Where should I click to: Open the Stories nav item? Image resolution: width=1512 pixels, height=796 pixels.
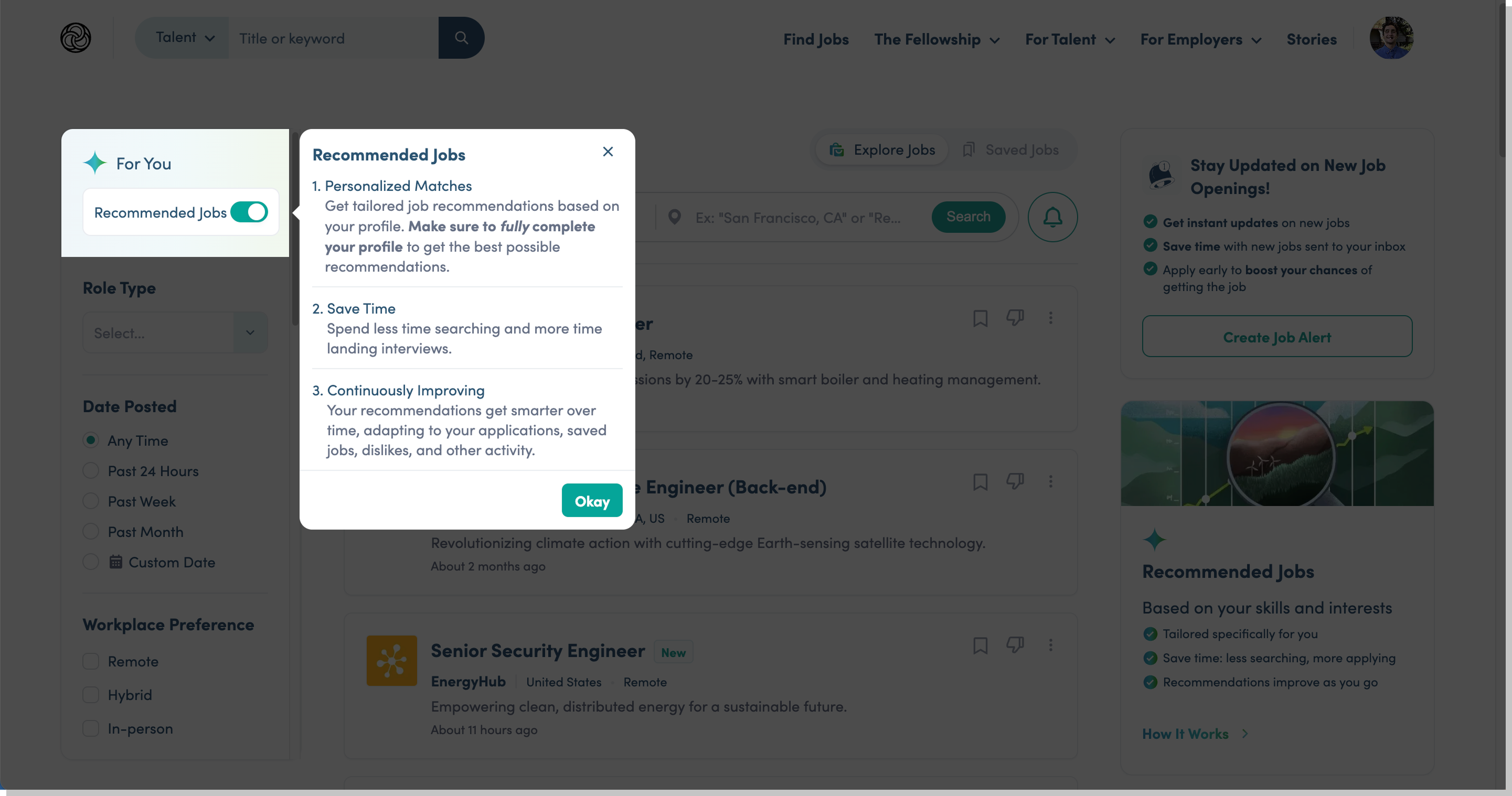[x=1311, y=40]
